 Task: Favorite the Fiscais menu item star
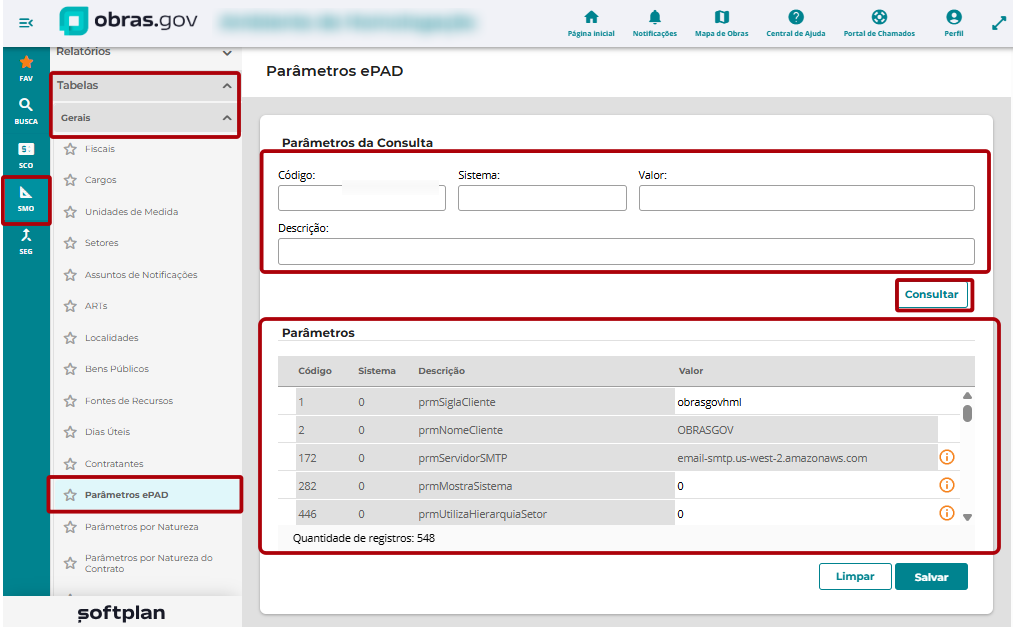coord(70,149)
